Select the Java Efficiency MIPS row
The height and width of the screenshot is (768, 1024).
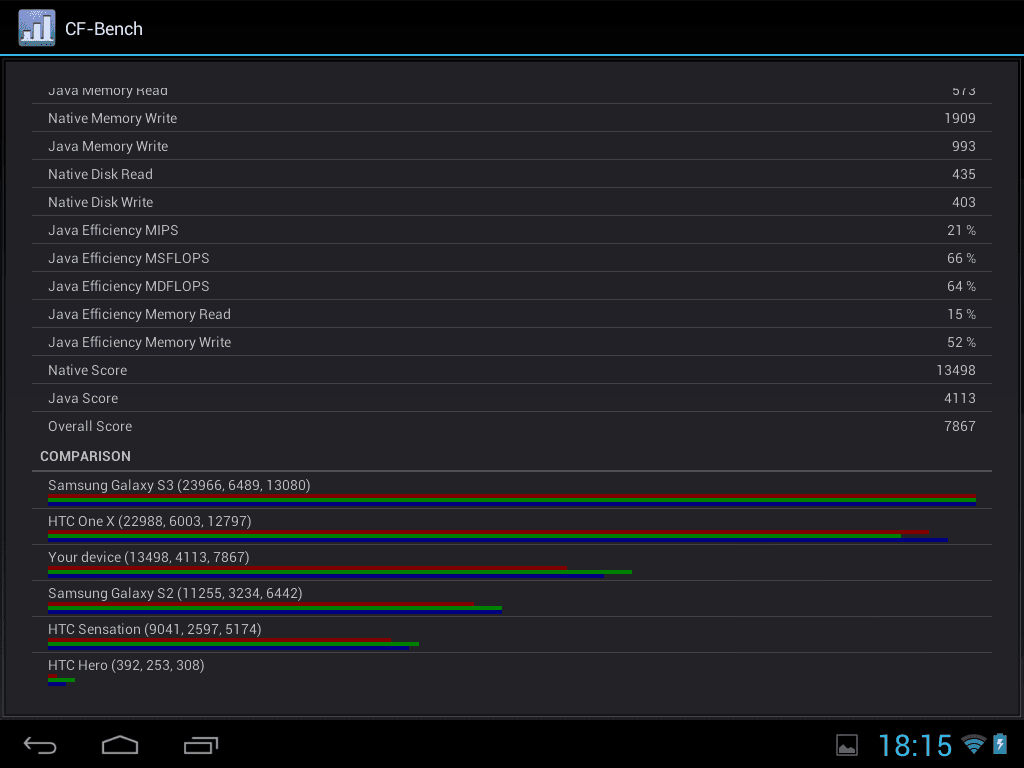pyautogui.click(x=512, y=231)
